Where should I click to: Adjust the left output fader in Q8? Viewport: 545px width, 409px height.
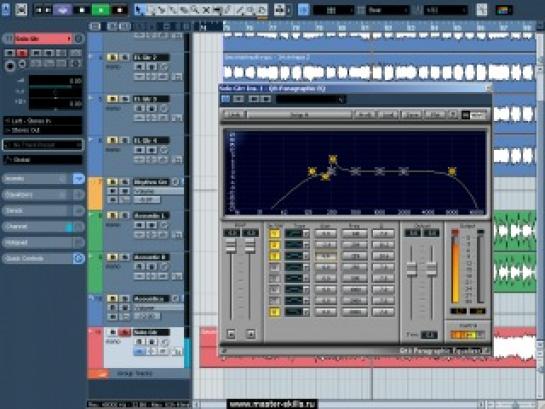tap(412, 270)
